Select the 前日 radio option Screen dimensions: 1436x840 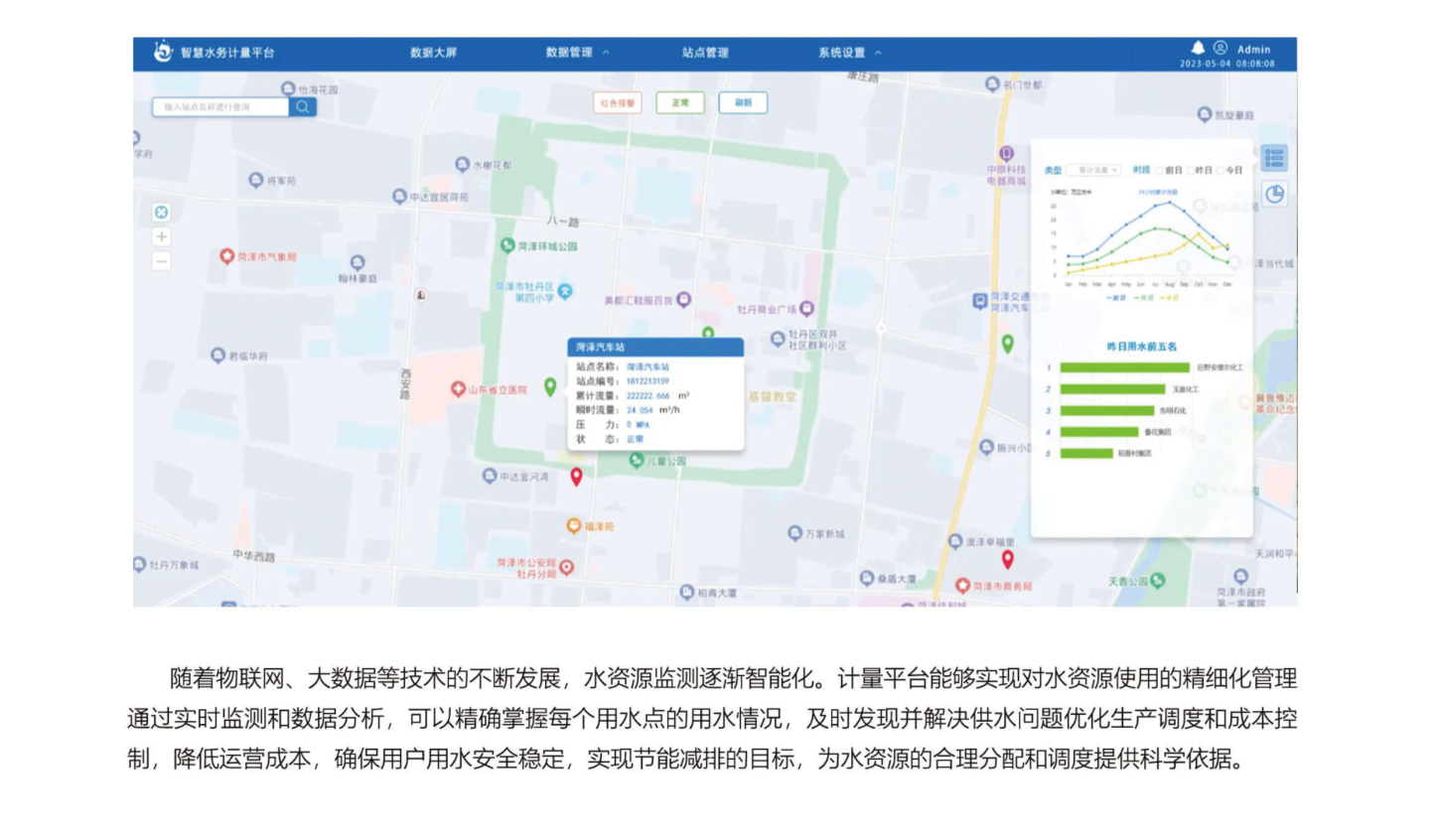click(1159, 171)
